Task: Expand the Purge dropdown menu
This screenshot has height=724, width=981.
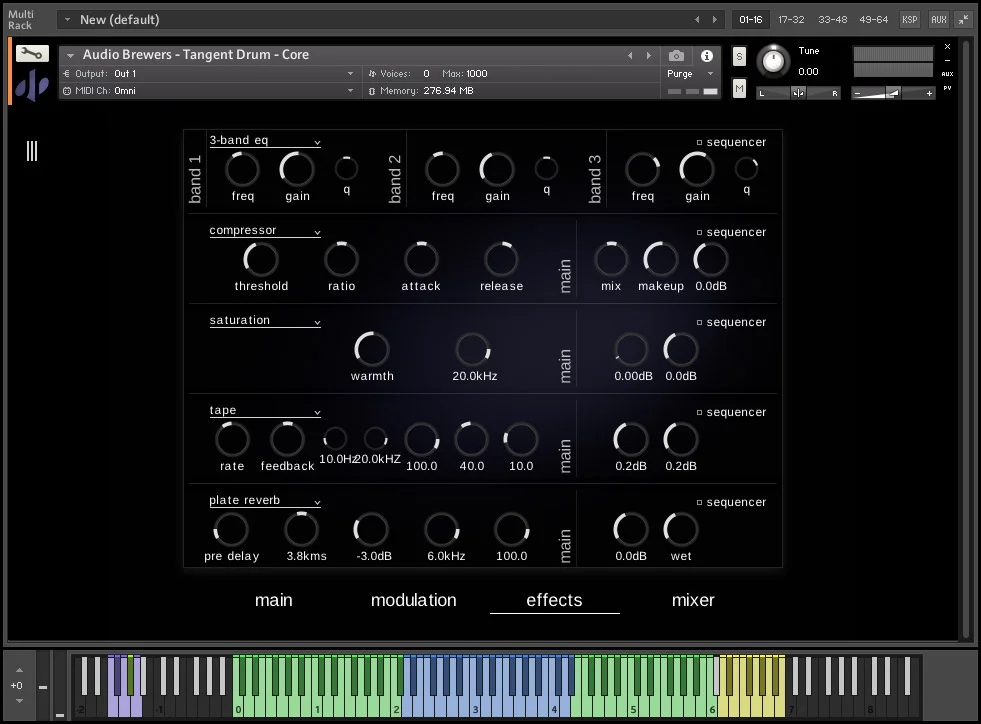Action: [691, 74]
